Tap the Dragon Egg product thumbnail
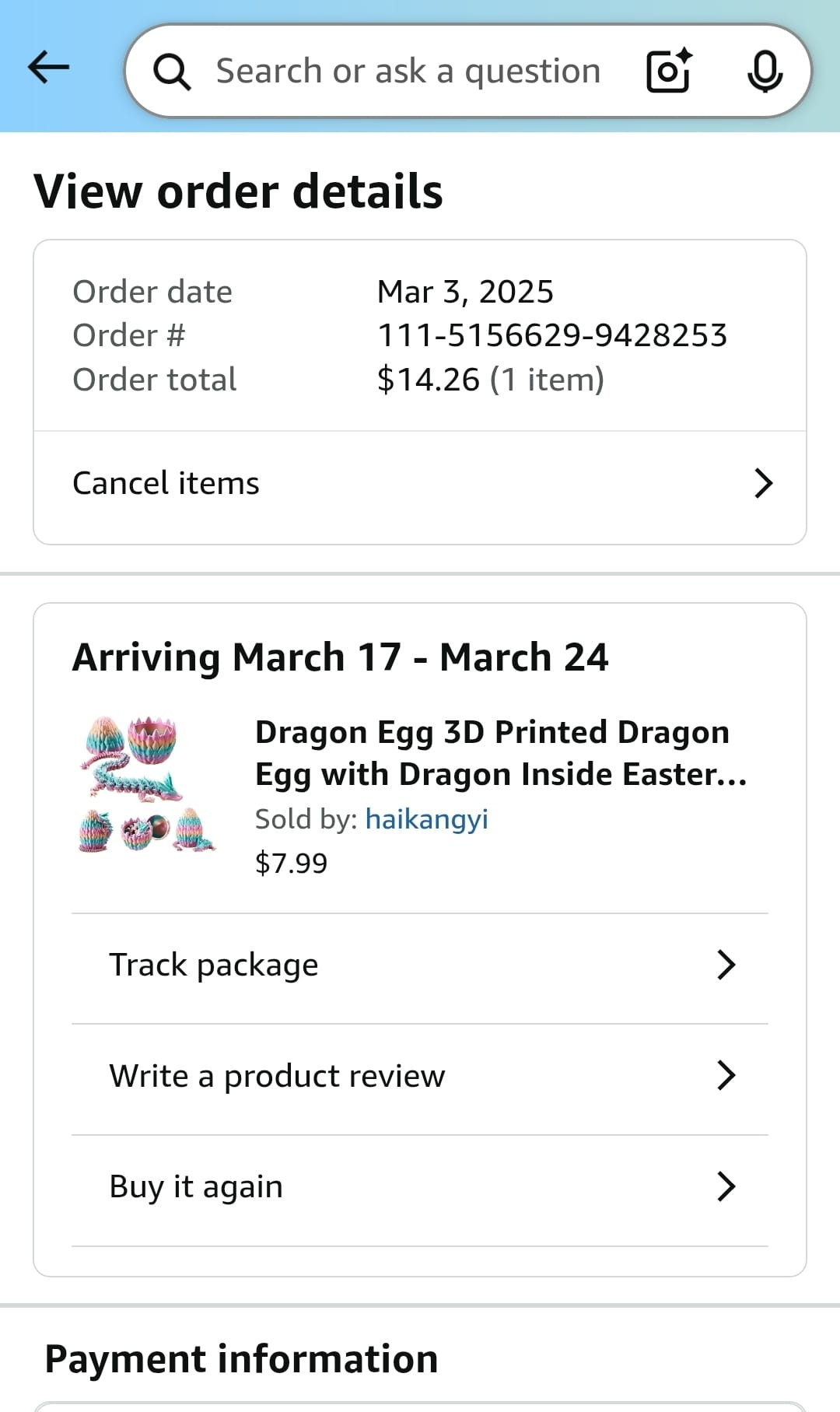840x1412 pixels. [147, 784]
